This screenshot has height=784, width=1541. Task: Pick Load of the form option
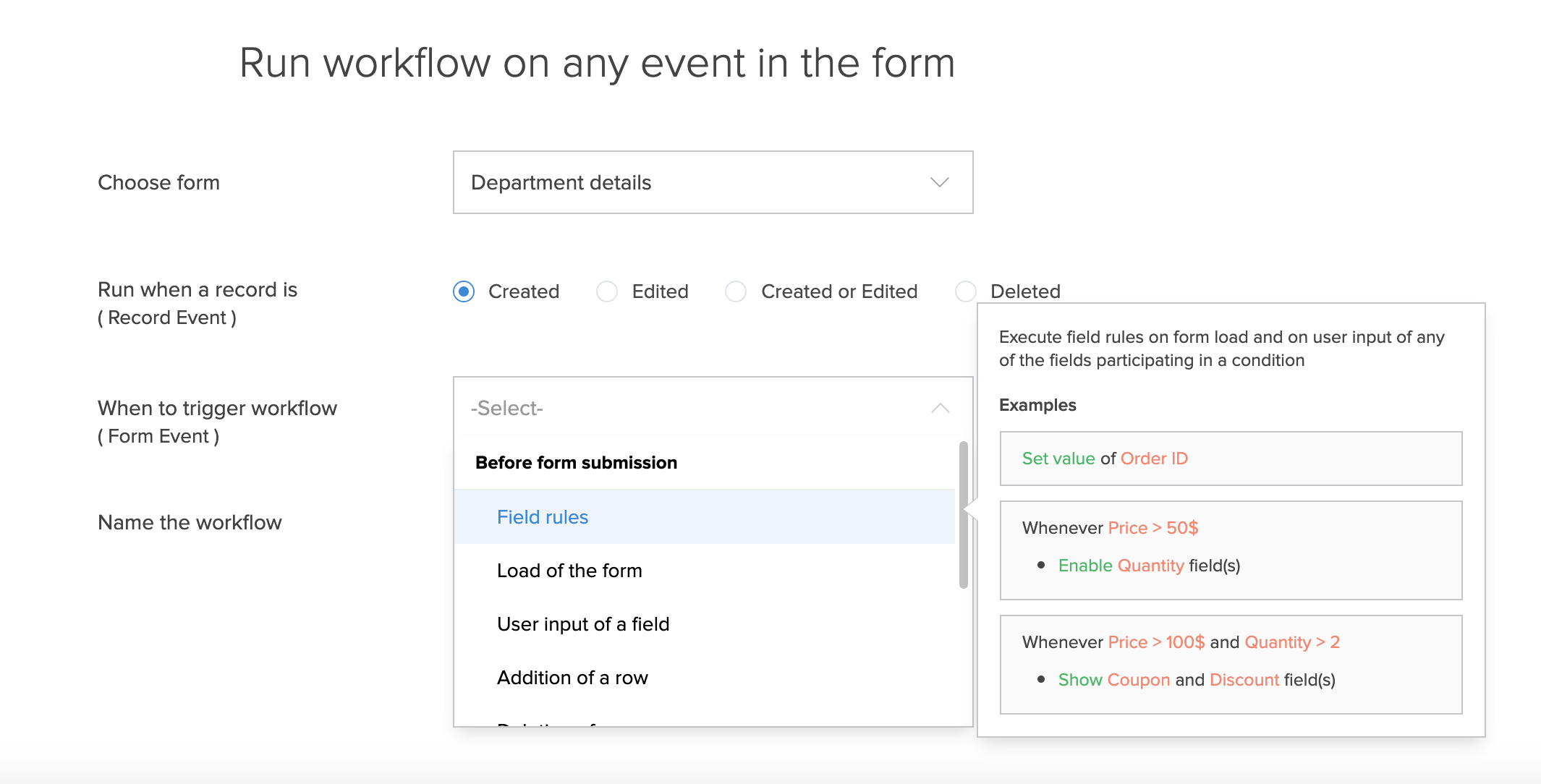coord(569,571)
